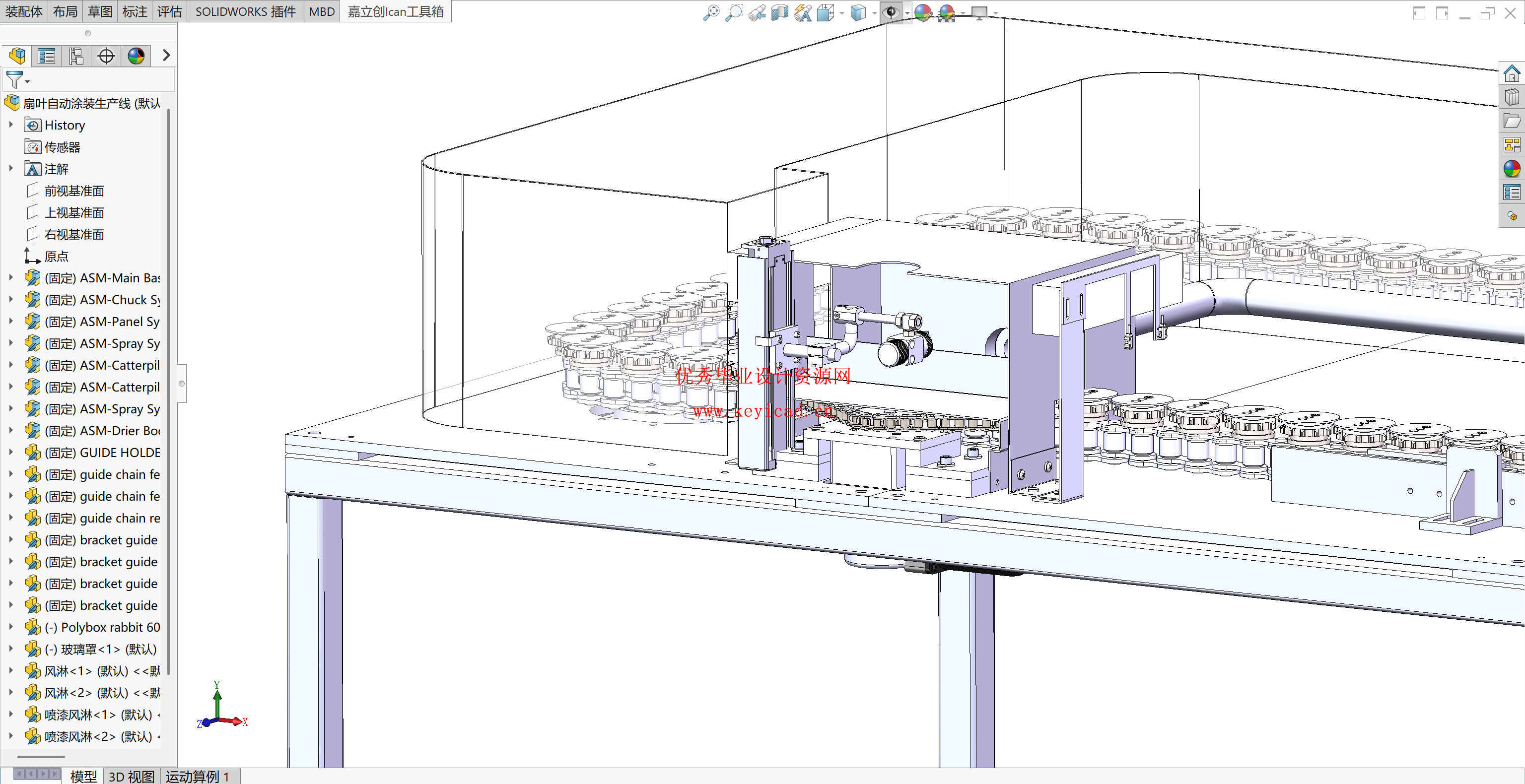Expand the ASM-Main Base component node

[10, 277]
